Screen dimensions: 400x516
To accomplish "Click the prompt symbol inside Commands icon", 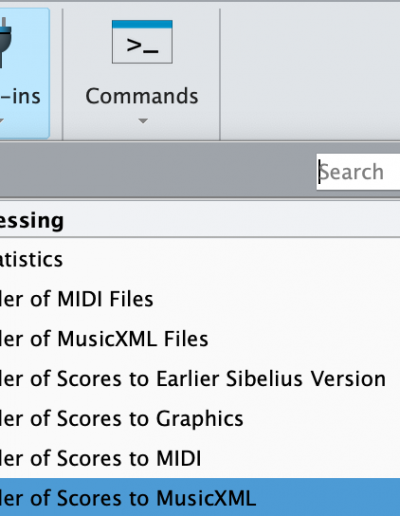I will click(x=142, y=45).
